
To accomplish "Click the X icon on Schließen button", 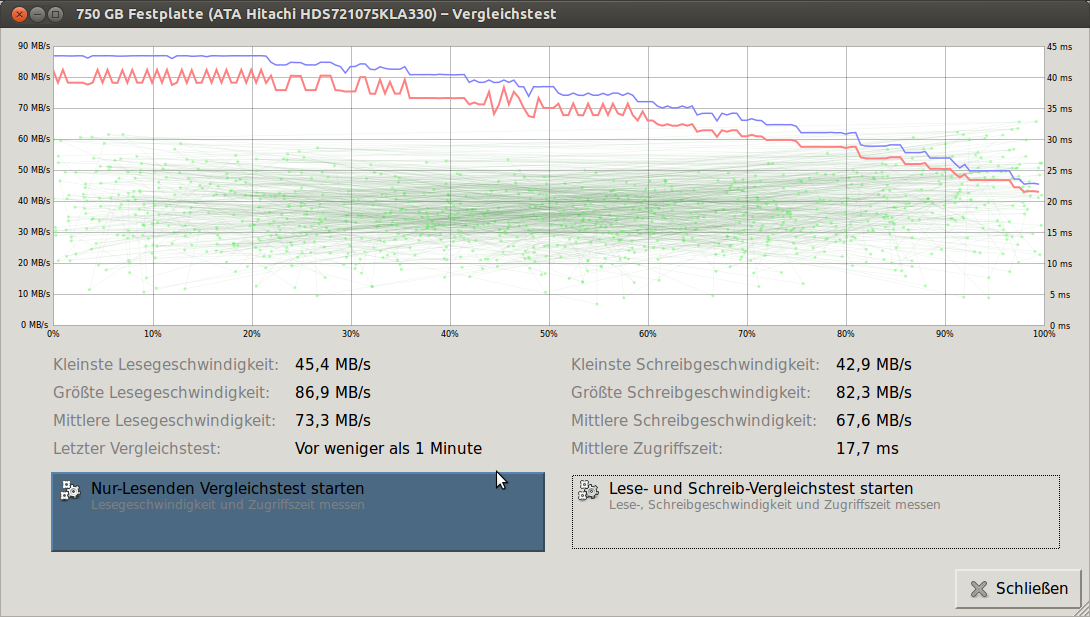I will 979,589.
